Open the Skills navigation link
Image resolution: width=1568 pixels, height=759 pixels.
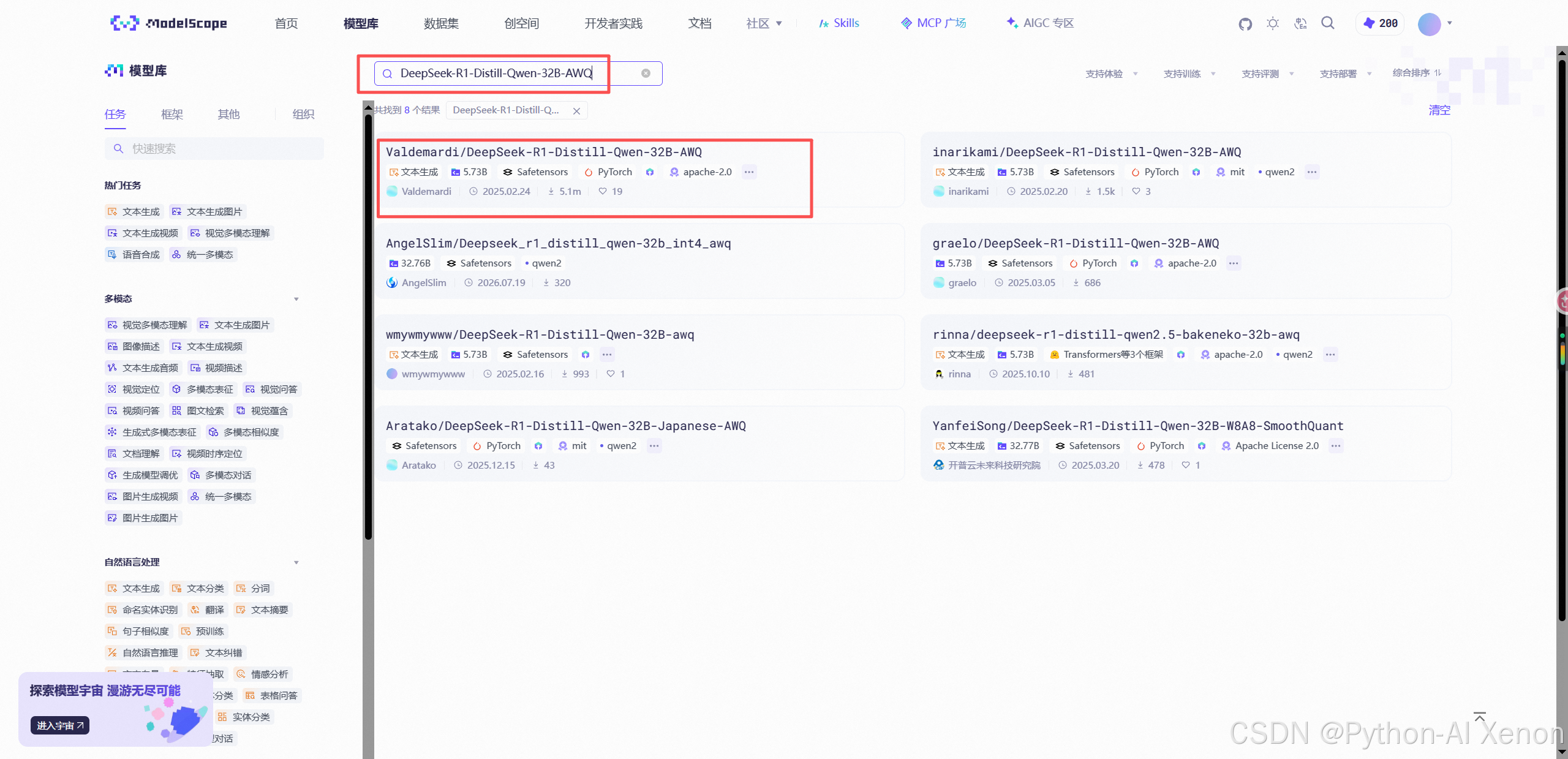[839, 23]
